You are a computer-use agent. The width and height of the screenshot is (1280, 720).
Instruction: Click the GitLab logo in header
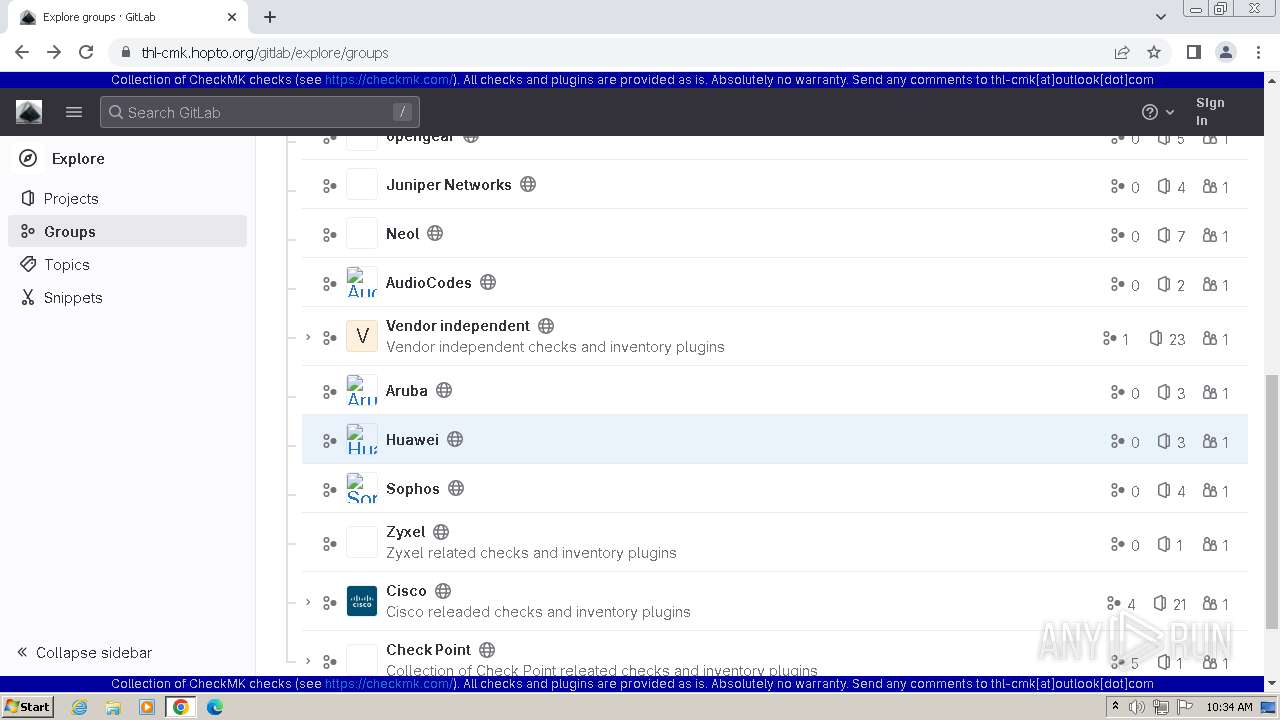pyautogui.click(x=29, y=112)
